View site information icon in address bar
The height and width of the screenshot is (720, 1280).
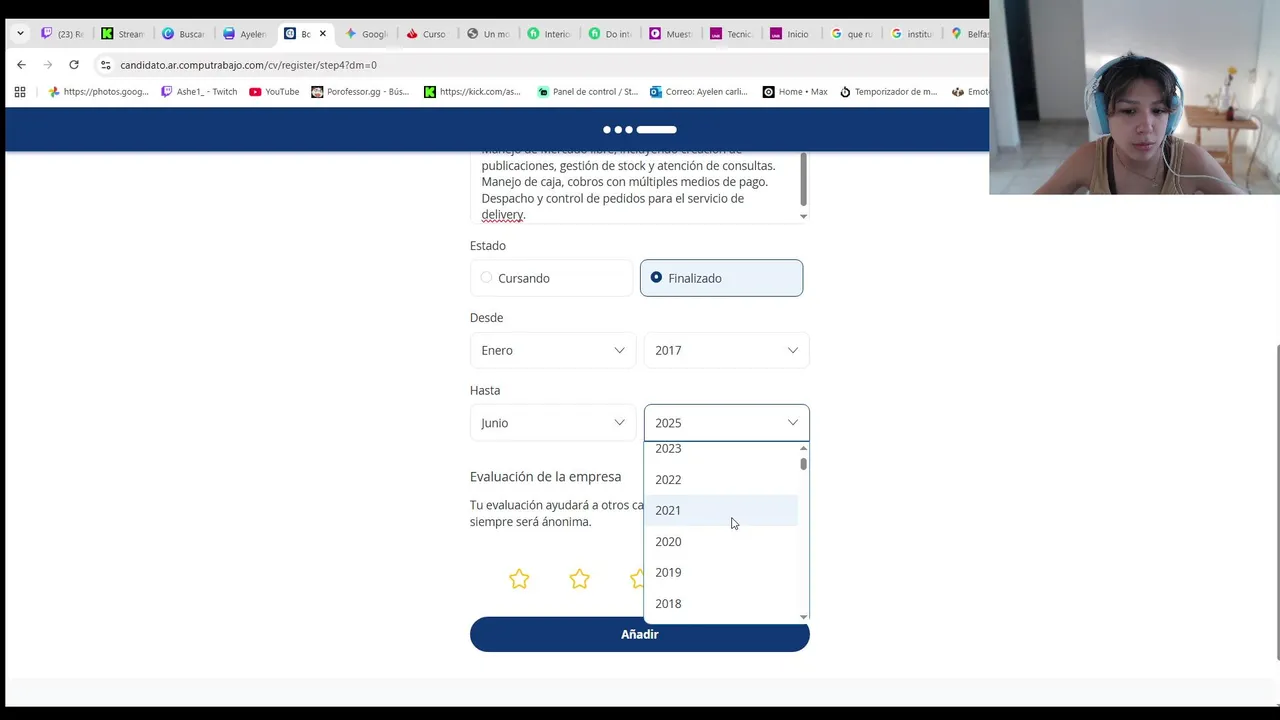point(105,65)
